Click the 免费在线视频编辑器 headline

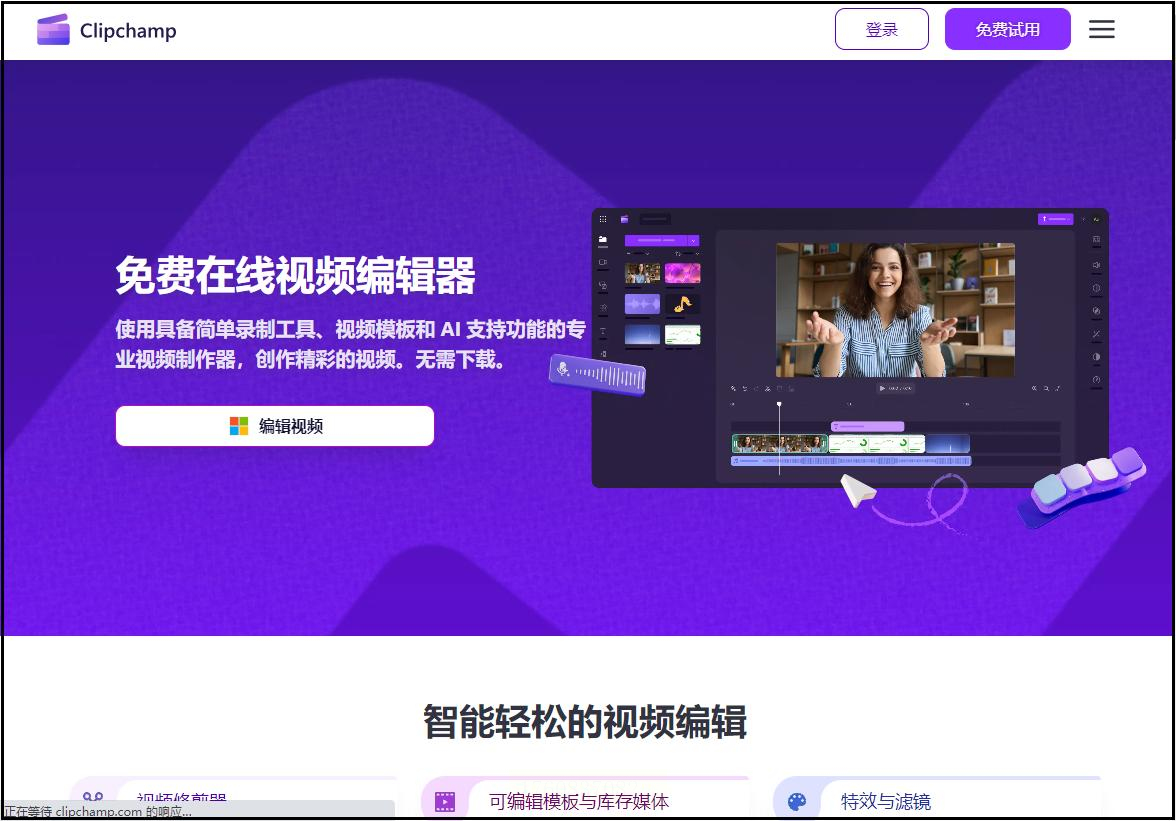click(x=296, y=275)
